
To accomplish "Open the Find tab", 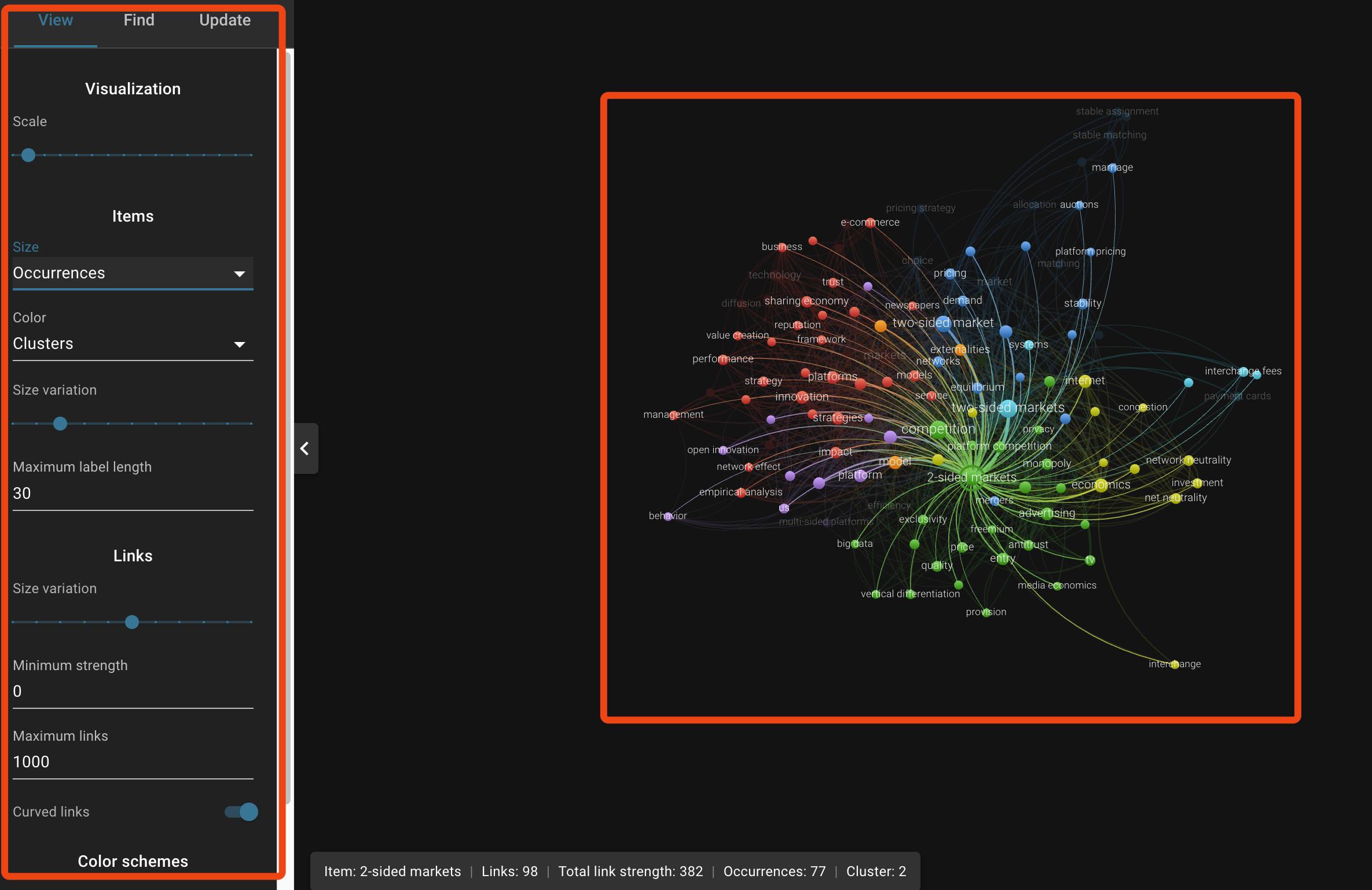I will (139, 21).
